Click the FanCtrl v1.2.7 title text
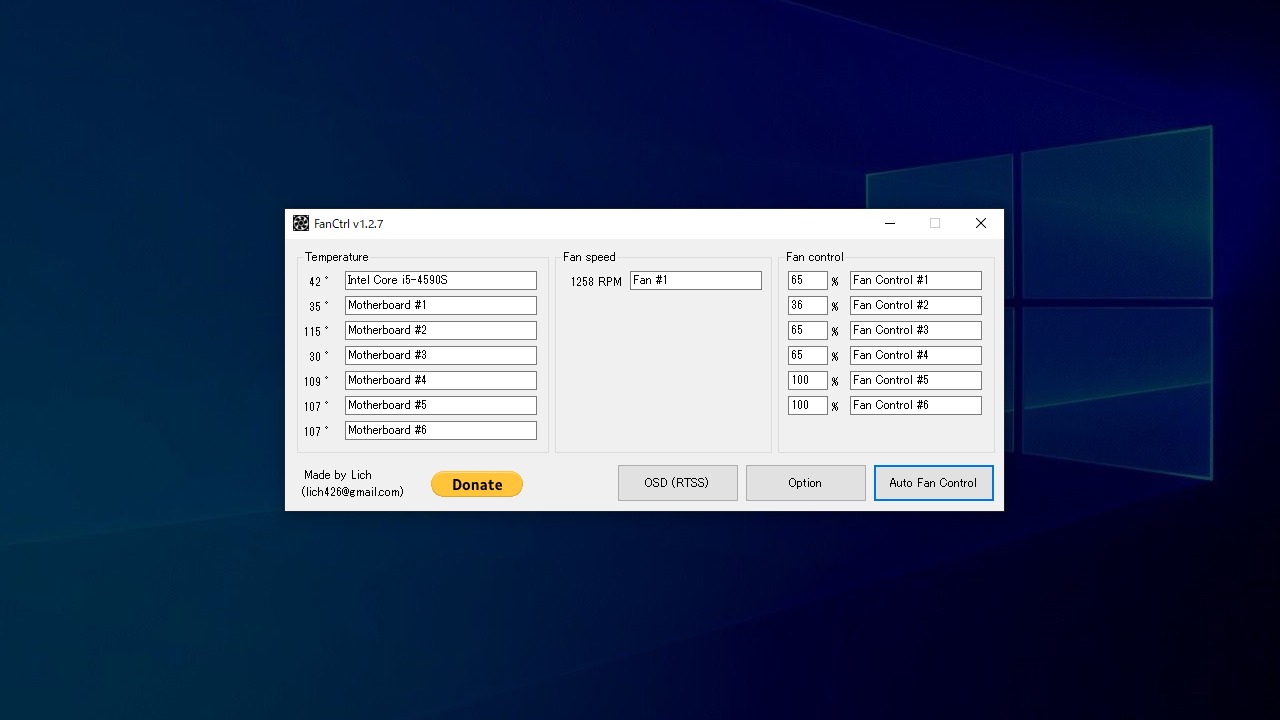1280x720 pixels. coord(349,224)
